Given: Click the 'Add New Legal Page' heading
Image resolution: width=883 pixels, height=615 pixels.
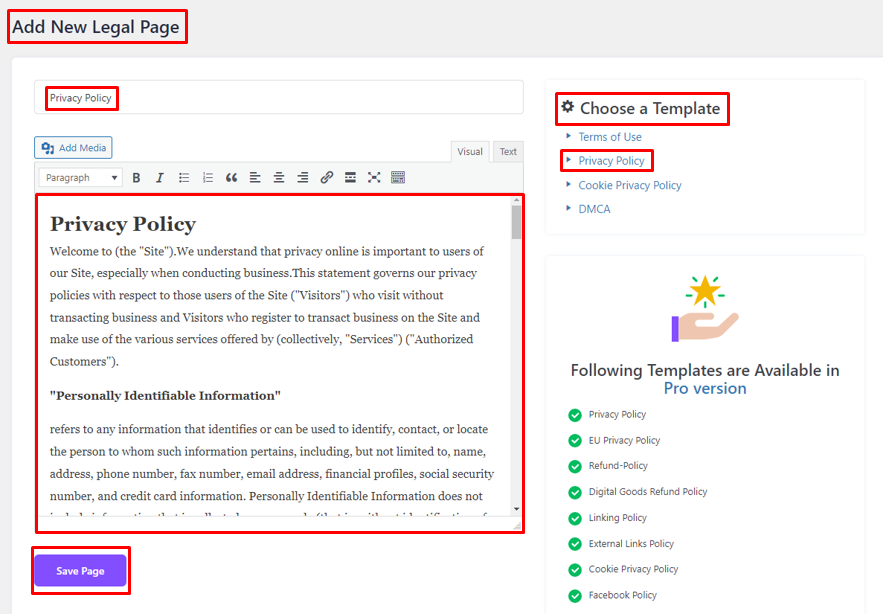Looking at the screenshot, I should (96, 27).
